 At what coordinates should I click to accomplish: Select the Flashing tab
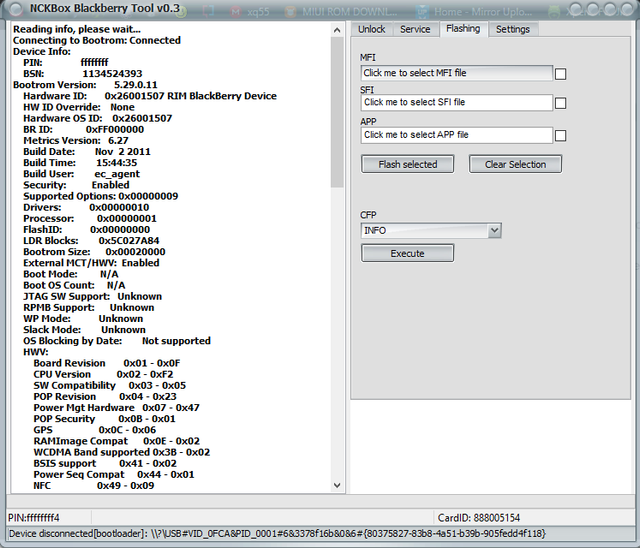463,29
